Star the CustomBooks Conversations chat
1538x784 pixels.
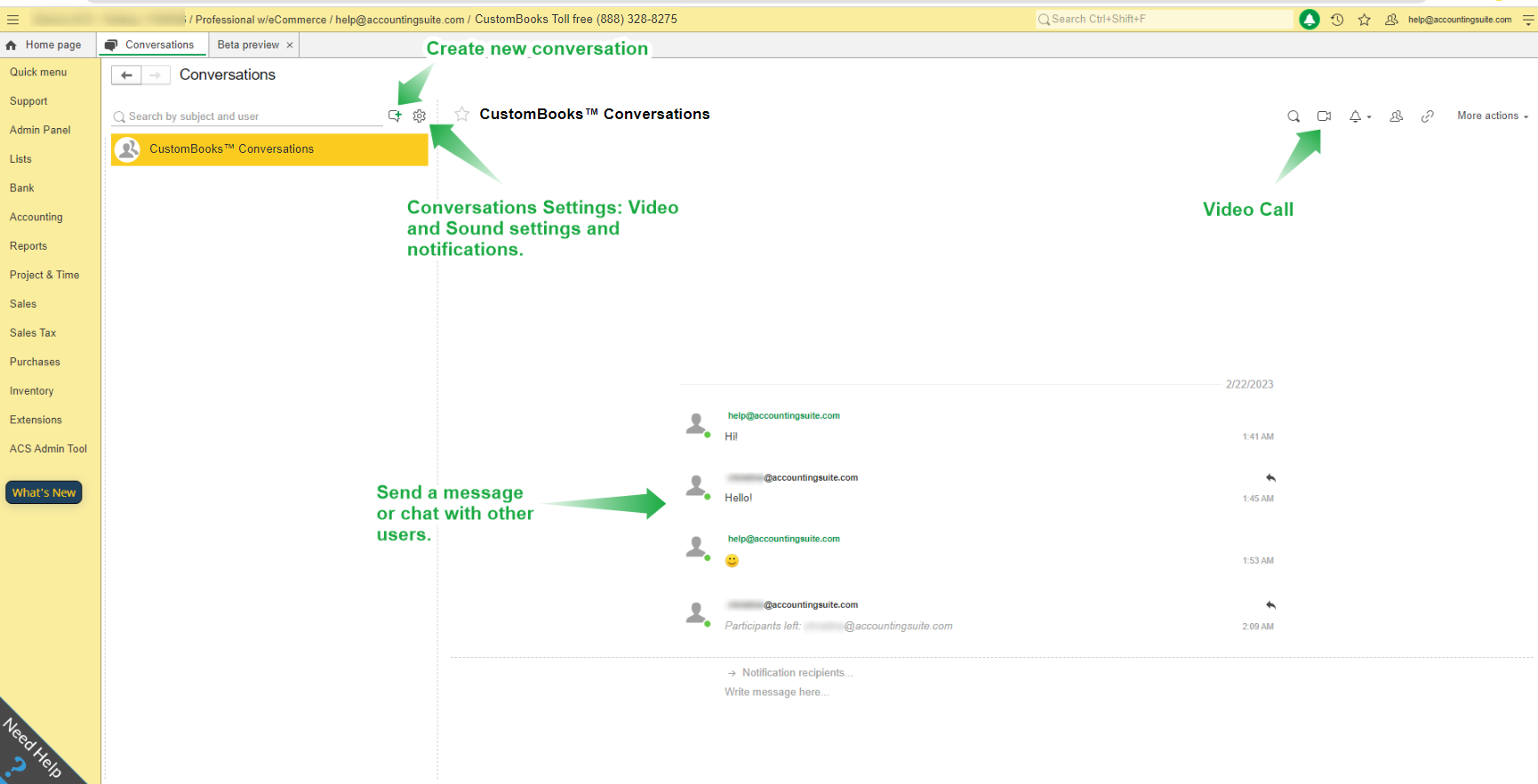point(461,114)
